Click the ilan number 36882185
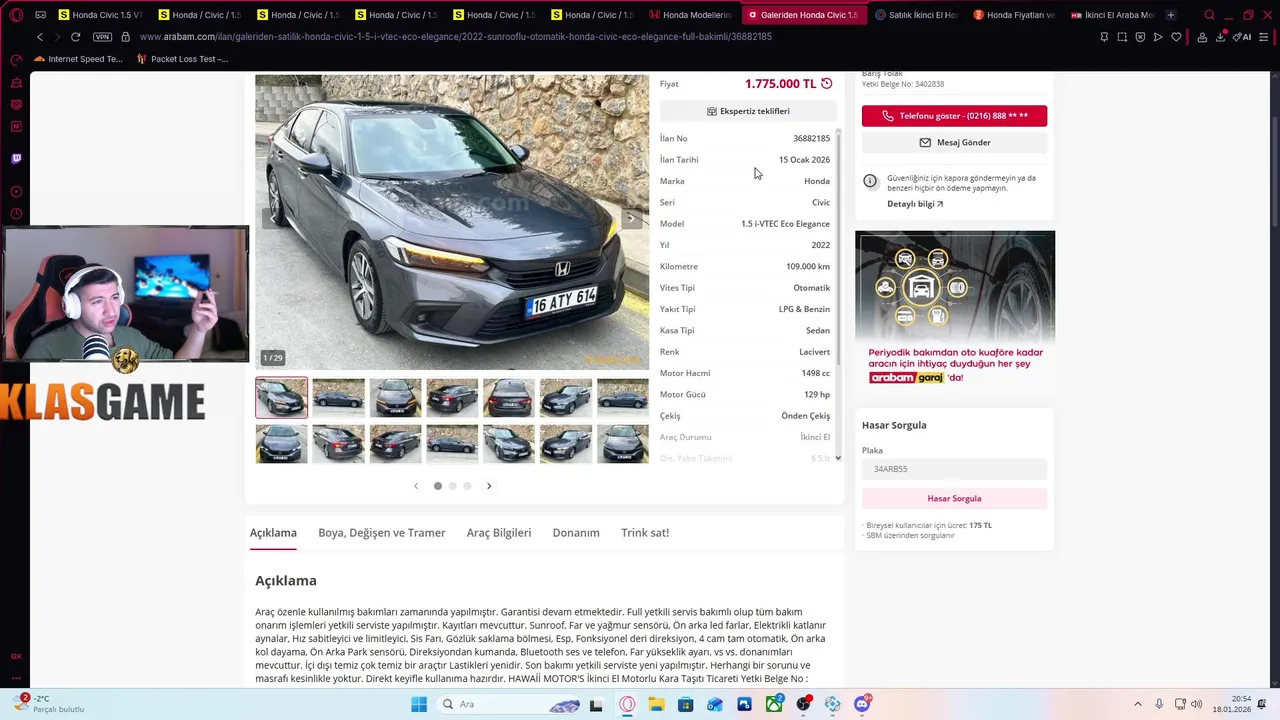1280x720 pixels. pyautogui.click(x=811, y=139)
